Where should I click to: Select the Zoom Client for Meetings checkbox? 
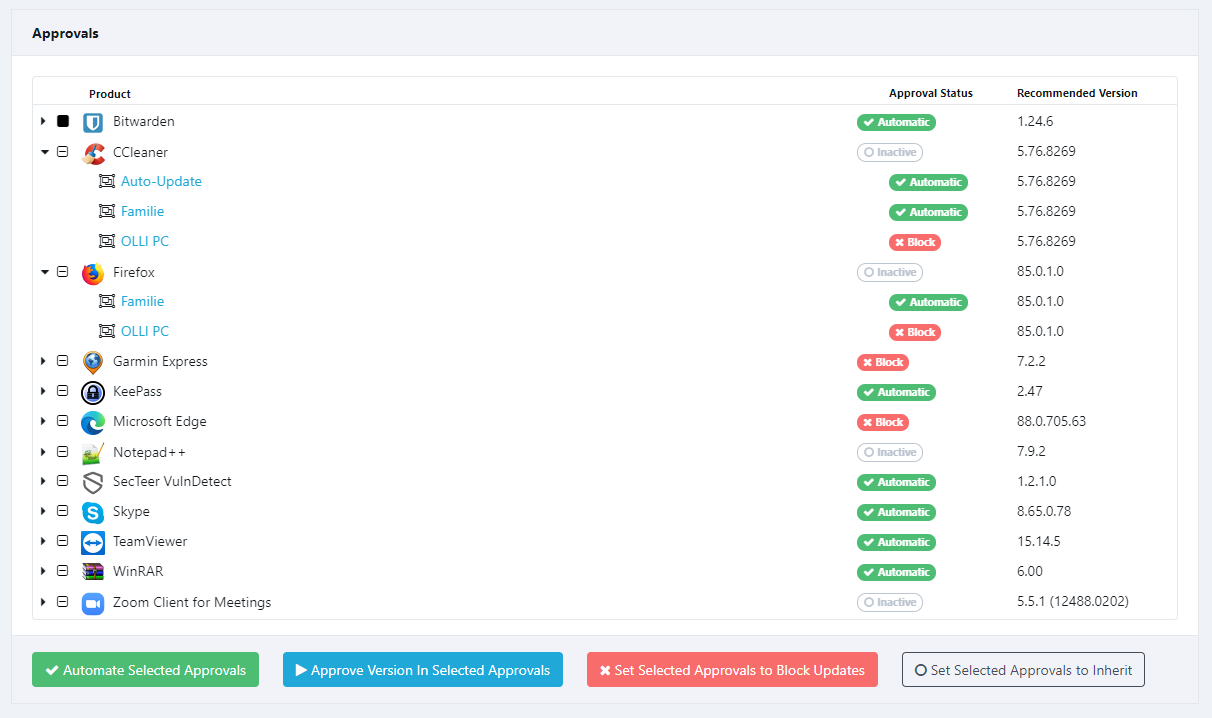coord(63,602)
